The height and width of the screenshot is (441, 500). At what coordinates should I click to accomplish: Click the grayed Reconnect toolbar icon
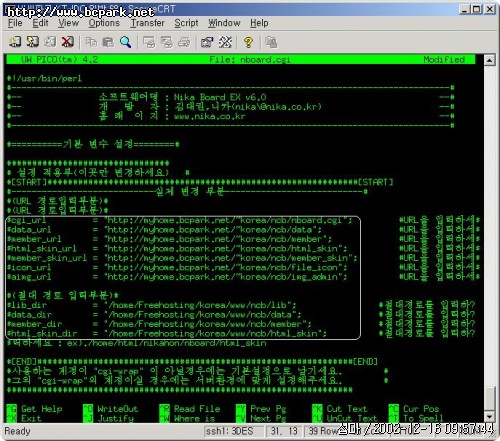point(50,42)
